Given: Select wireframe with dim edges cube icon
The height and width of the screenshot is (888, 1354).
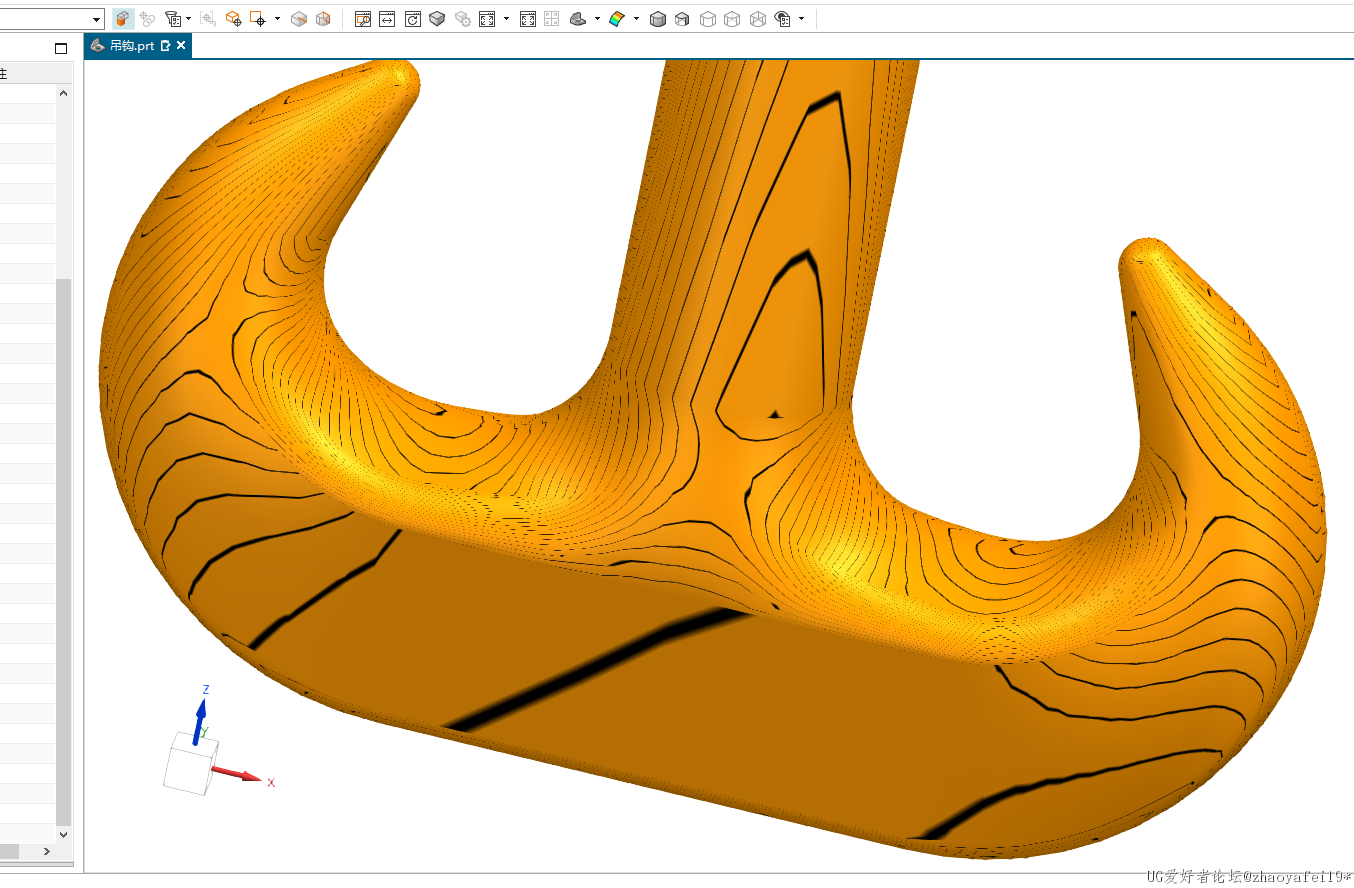Looking at the screenshot, I should 707,18.
